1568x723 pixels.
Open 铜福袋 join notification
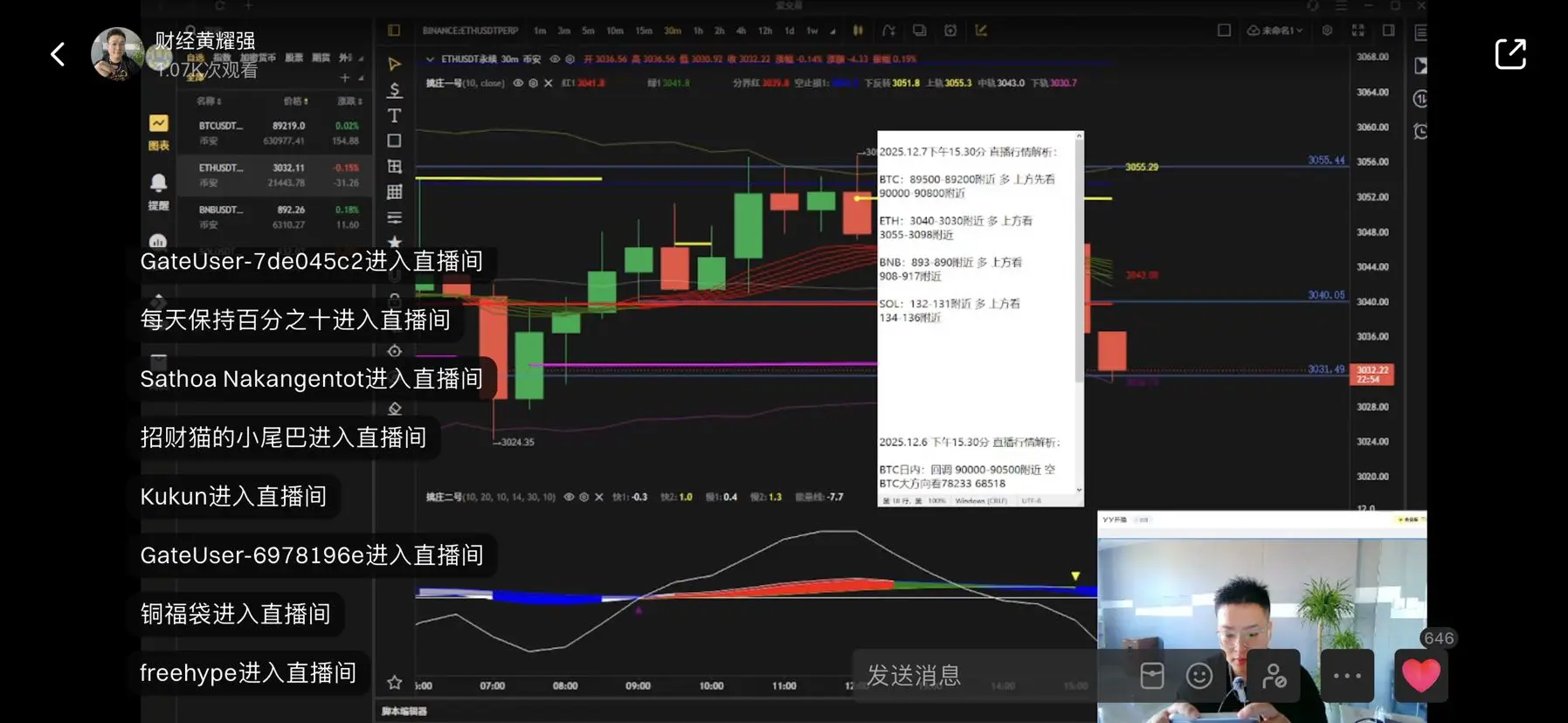(235, 614)
